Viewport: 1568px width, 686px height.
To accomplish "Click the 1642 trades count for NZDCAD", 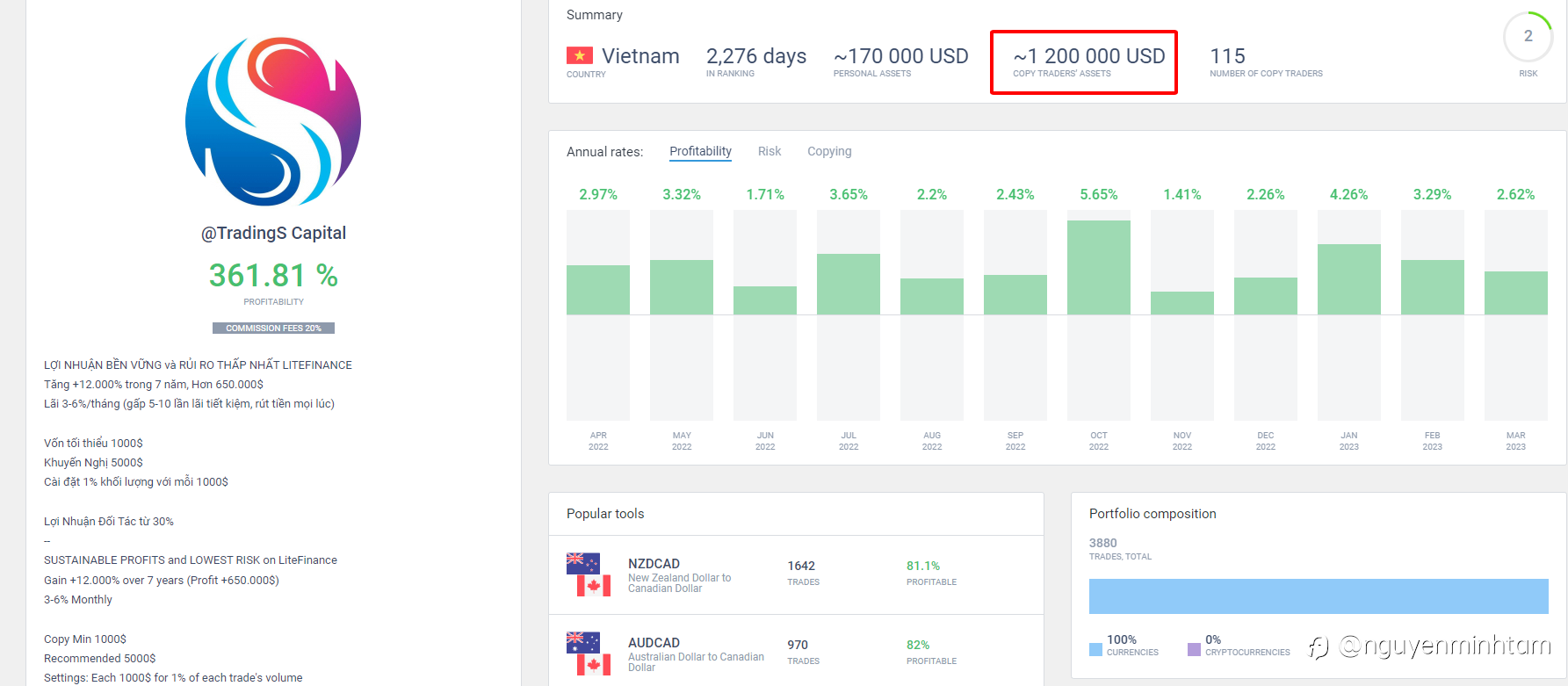I will 801,566.
